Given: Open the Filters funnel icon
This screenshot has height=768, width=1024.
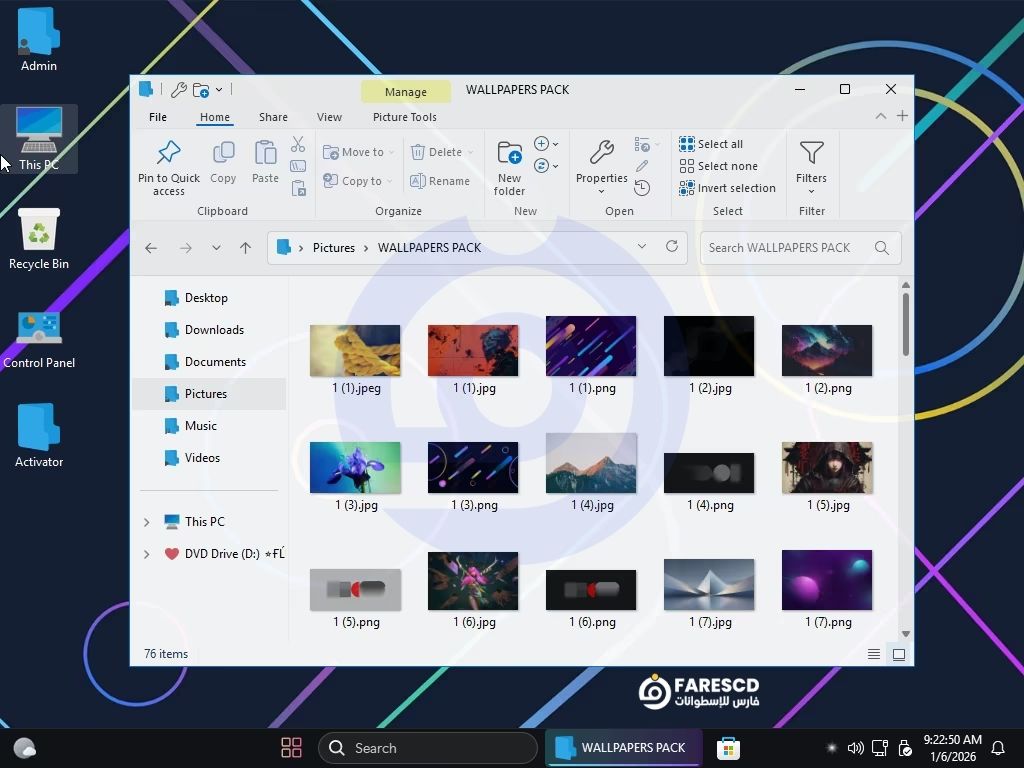Looking at the screenshot, I should (811, 153).
